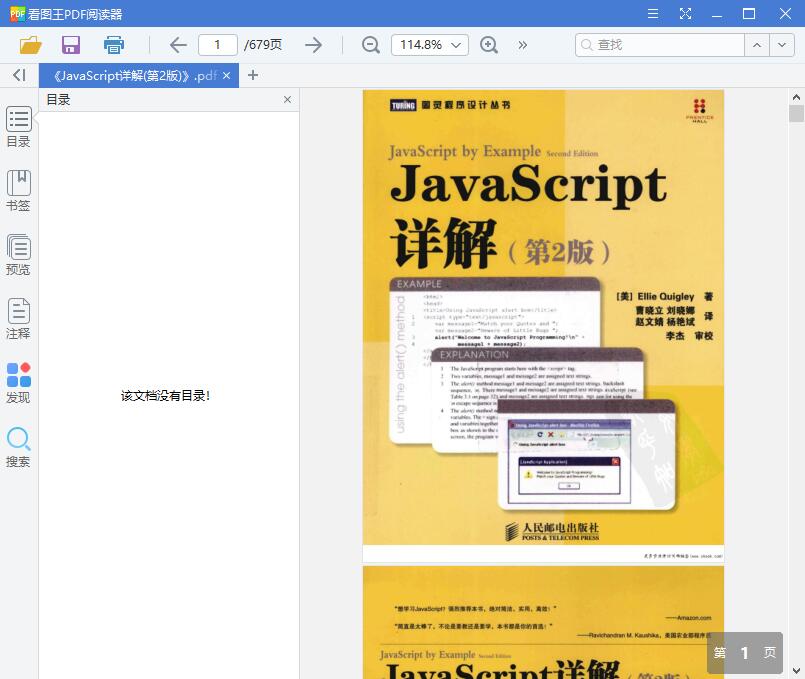Open the 书签 bookmarks sidebar
The height and width of the screenshot is (679, 805).
[x=18, y=191]
